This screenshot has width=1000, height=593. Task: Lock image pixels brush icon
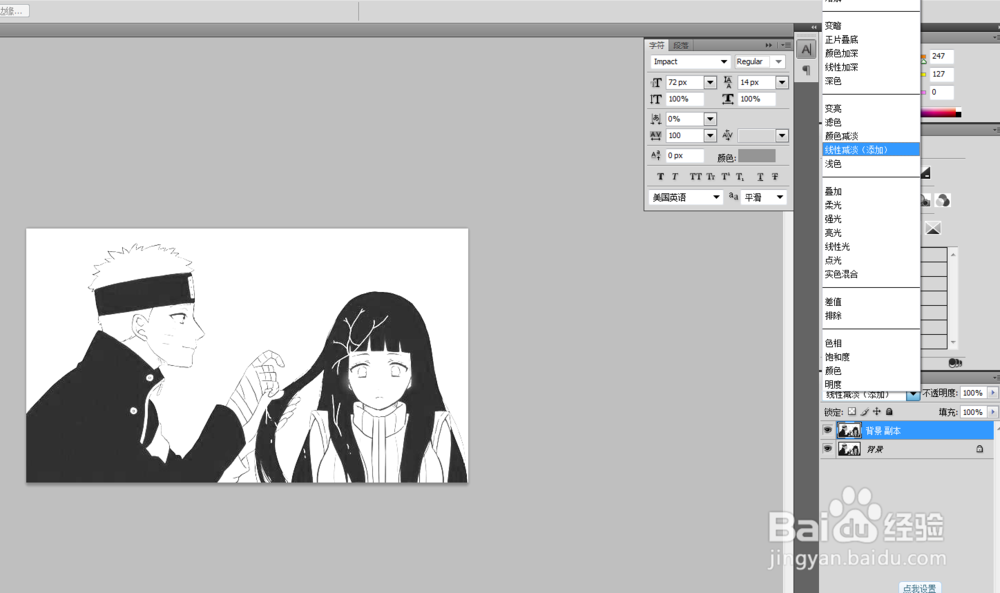865,412
